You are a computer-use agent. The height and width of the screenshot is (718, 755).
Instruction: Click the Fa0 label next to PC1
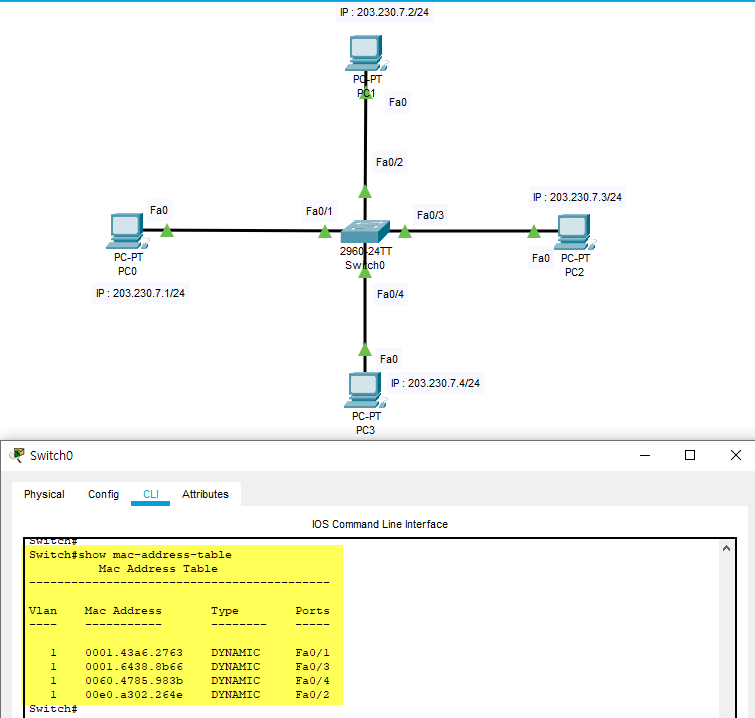[x=398, y=102]
